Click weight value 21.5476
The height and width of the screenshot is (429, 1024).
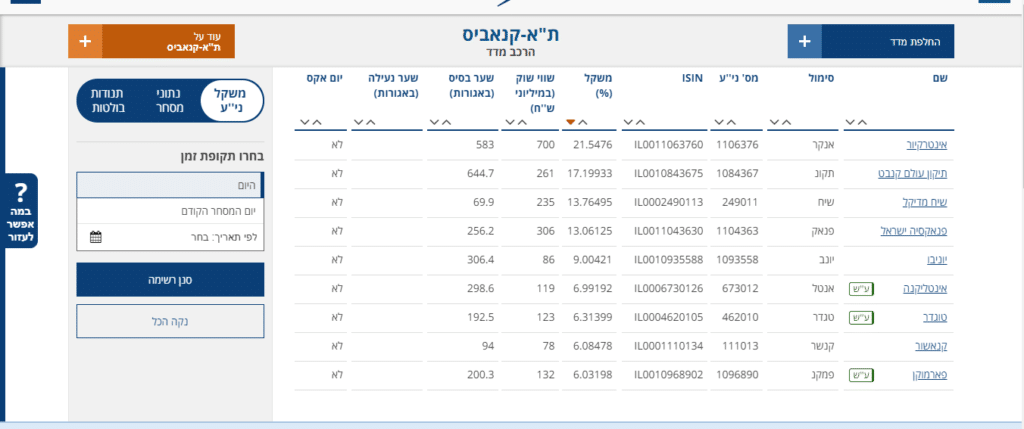click(x=592, y=144)
